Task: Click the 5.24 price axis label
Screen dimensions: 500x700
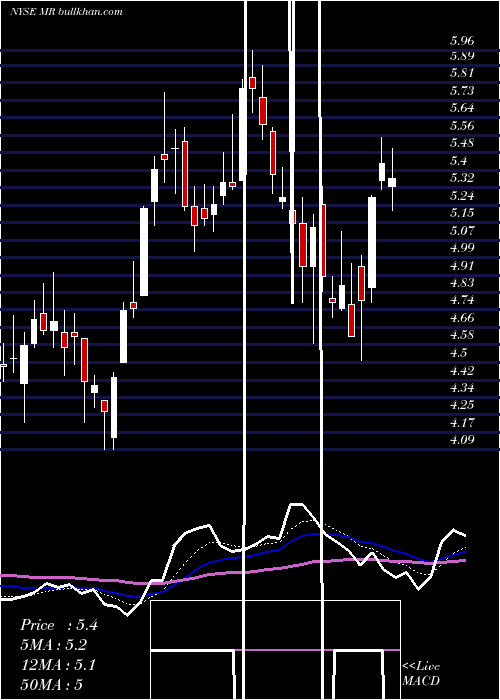Action: click(x=462, y=196)
